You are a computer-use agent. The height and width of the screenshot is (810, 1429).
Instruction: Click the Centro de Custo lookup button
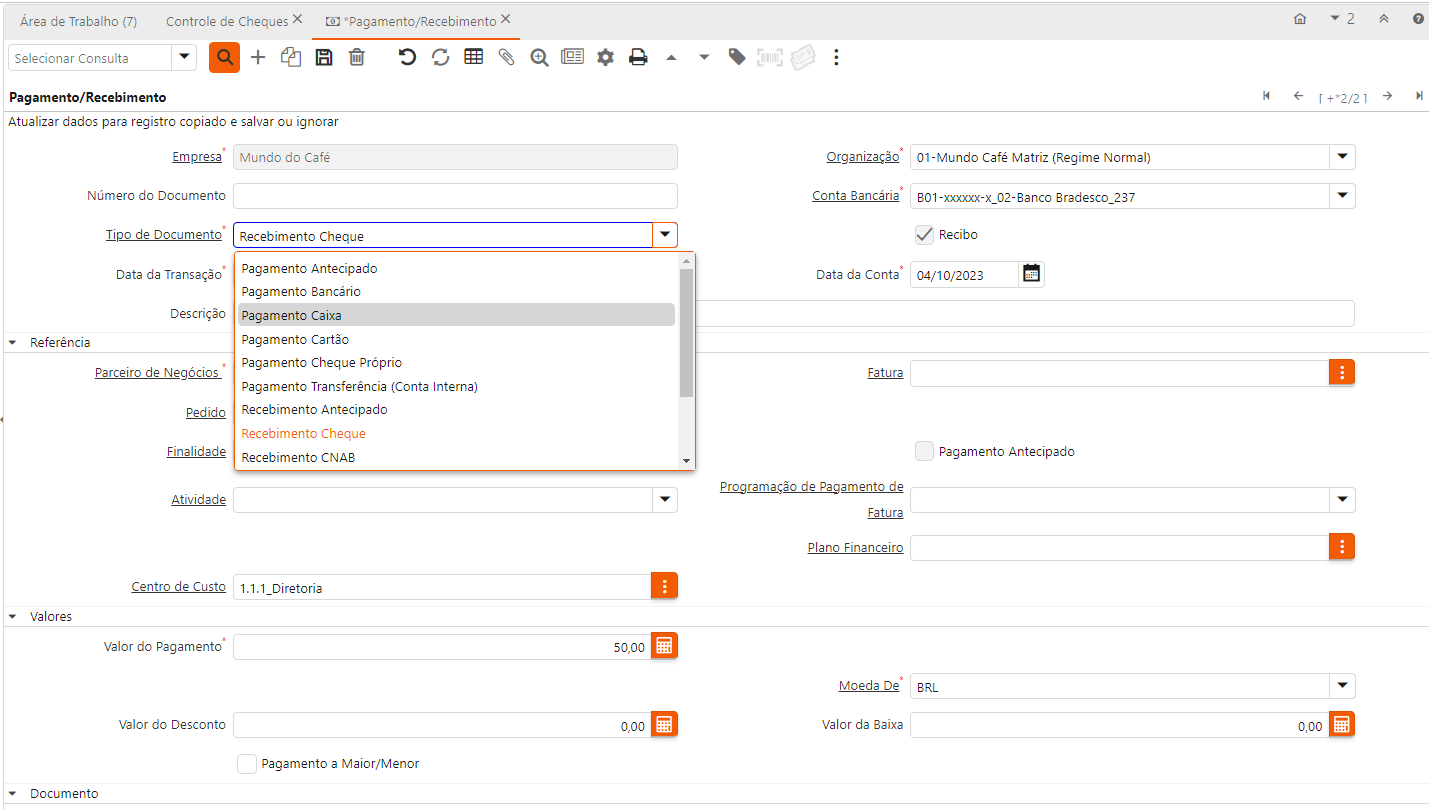664,587
